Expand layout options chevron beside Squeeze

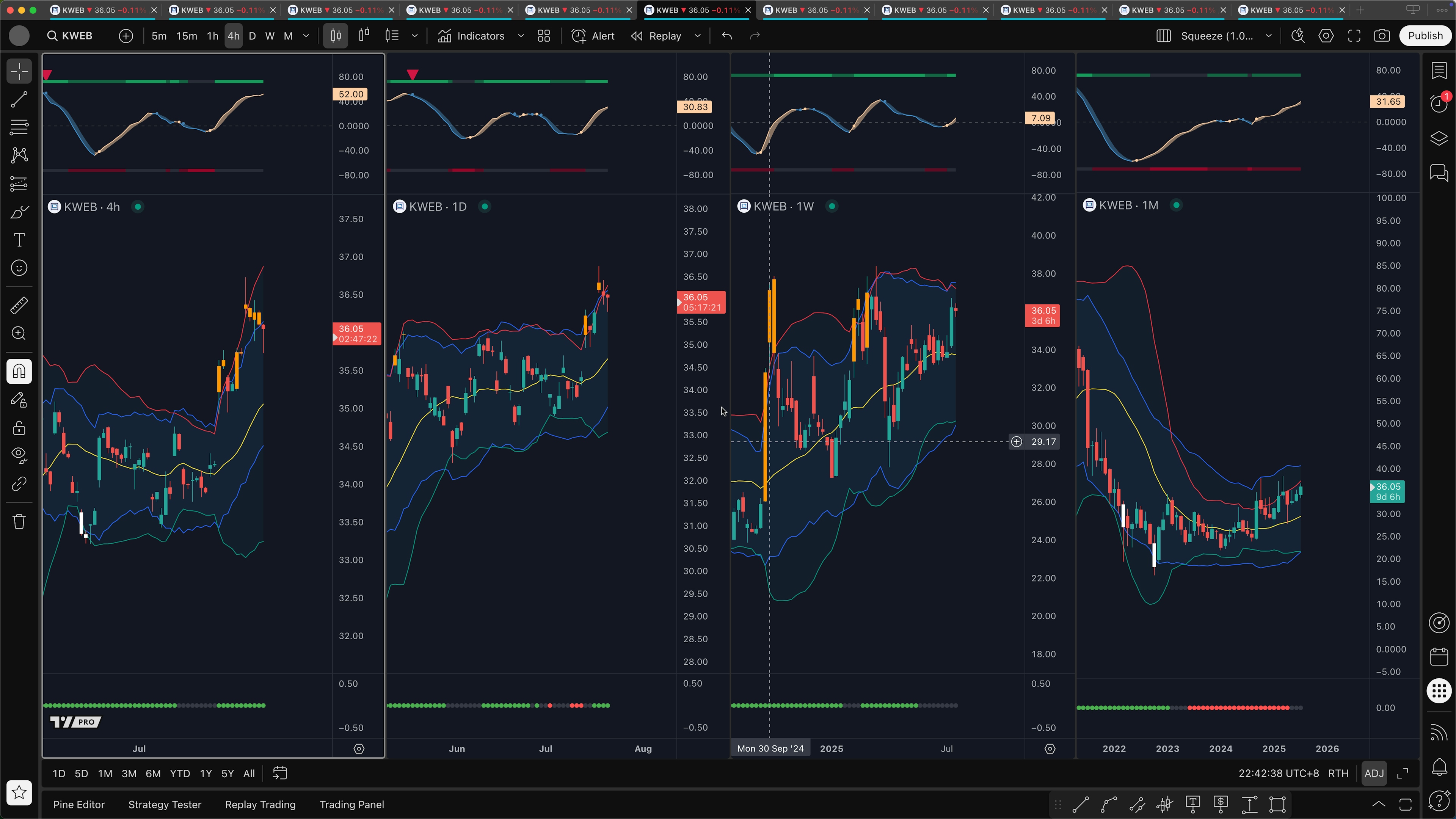[1269, 36]
